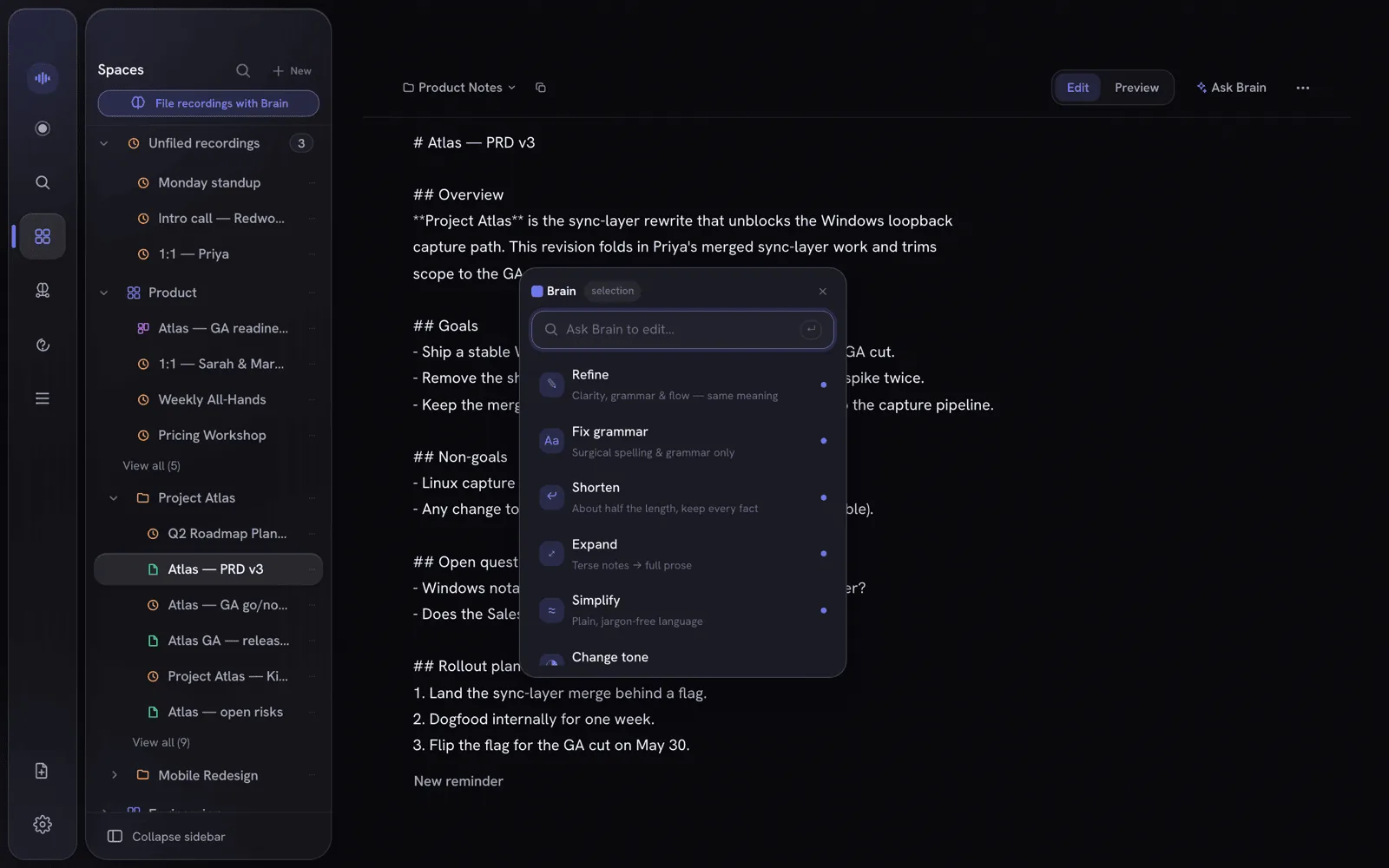Pick the Simplify option

tap(683, 610)
